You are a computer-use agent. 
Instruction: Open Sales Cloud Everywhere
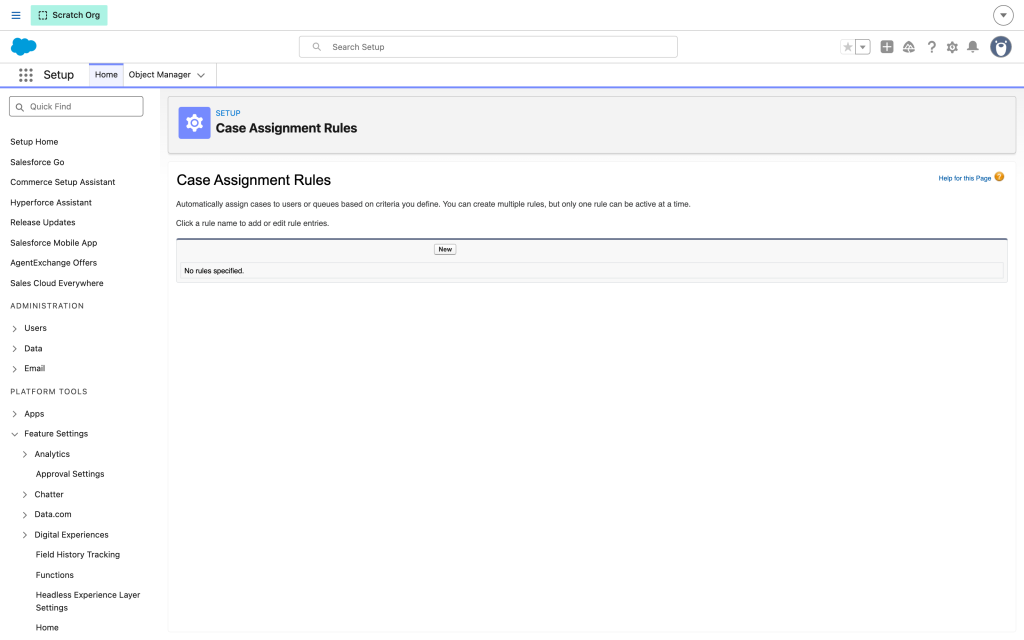[57, 283]
